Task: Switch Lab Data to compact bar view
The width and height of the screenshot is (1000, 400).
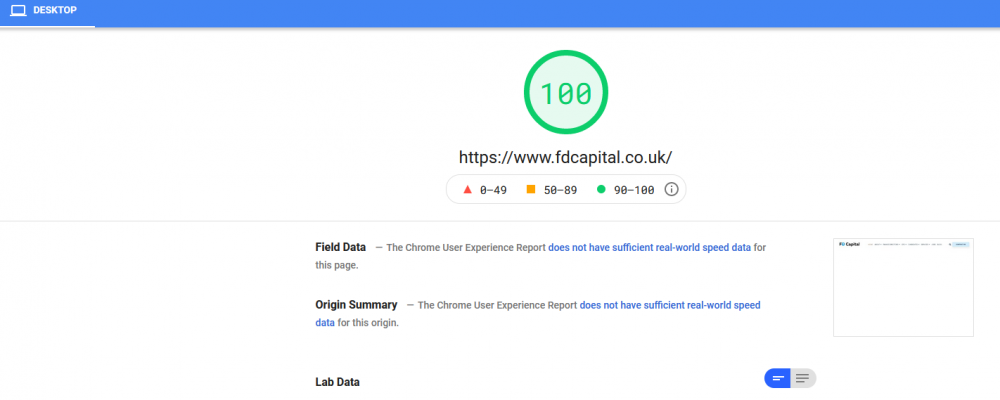Action: tap(777, 378)
